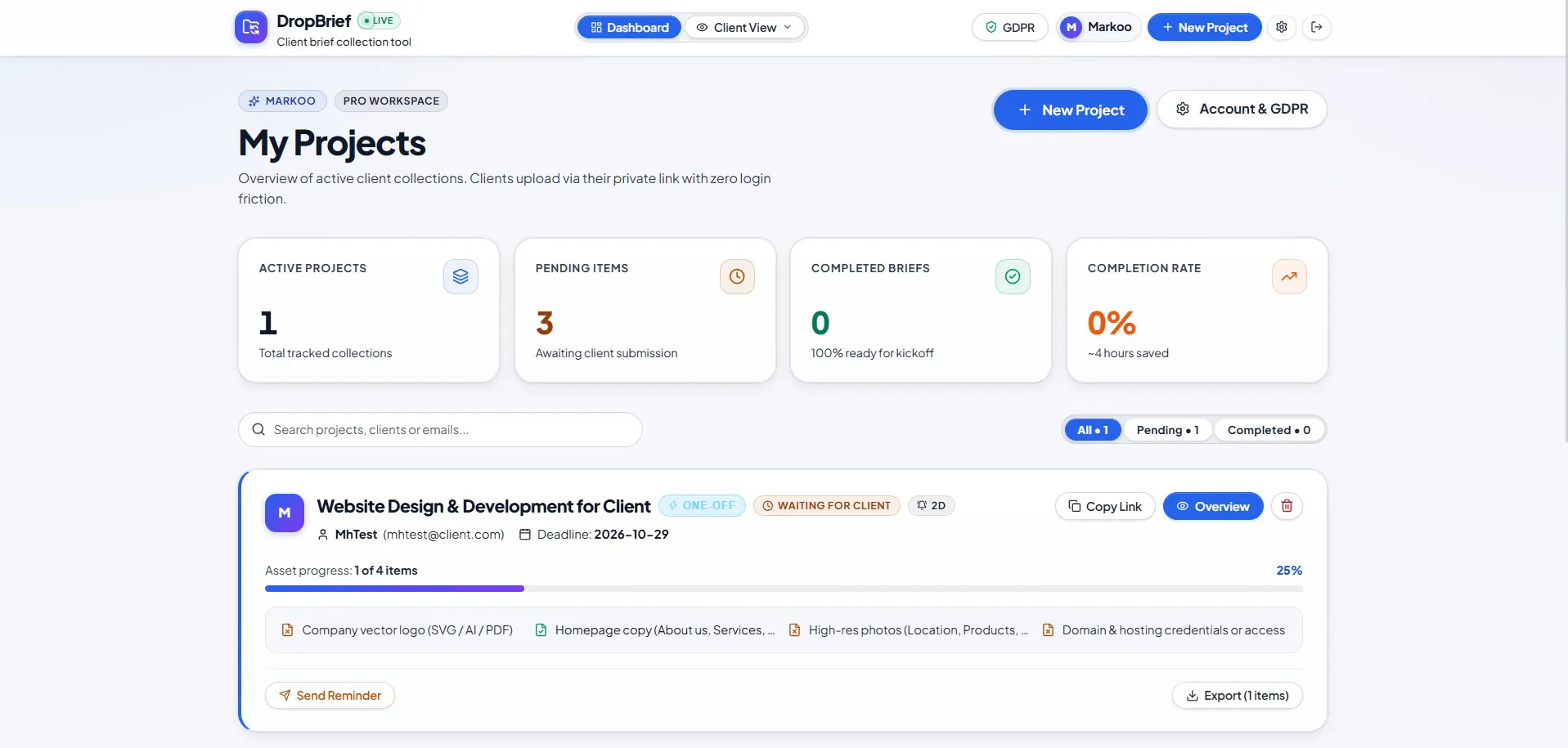Click the Domain & hosting credentials item
Viewport: 1568px width, 748px height.
[x=1163, y=629]
